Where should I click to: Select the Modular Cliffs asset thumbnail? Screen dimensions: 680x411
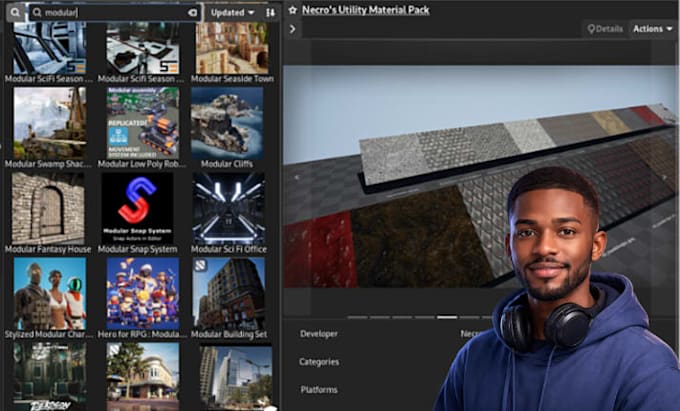[x=227, y=123]
